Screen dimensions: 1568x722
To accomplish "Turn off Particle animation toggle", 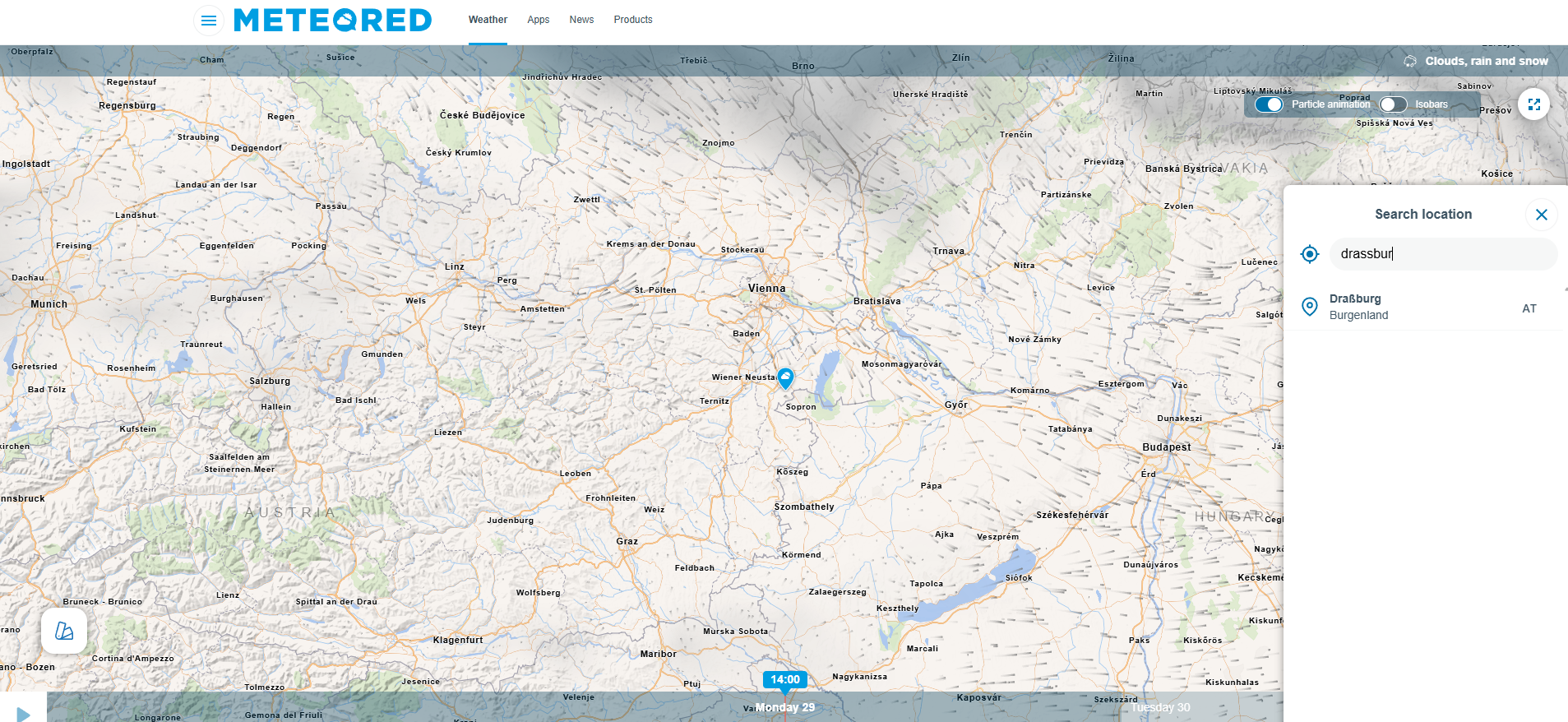I will 1269,104.
